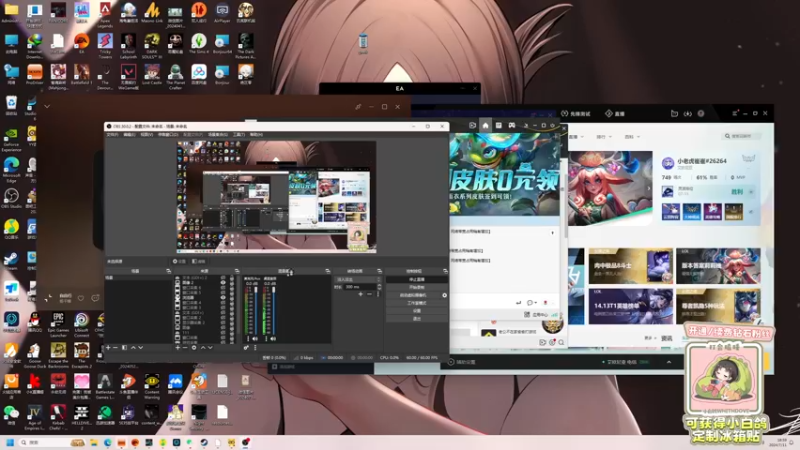Open the audio mixer menu dots
This screenshot has width=800, height=450.
tap(255, 347)
